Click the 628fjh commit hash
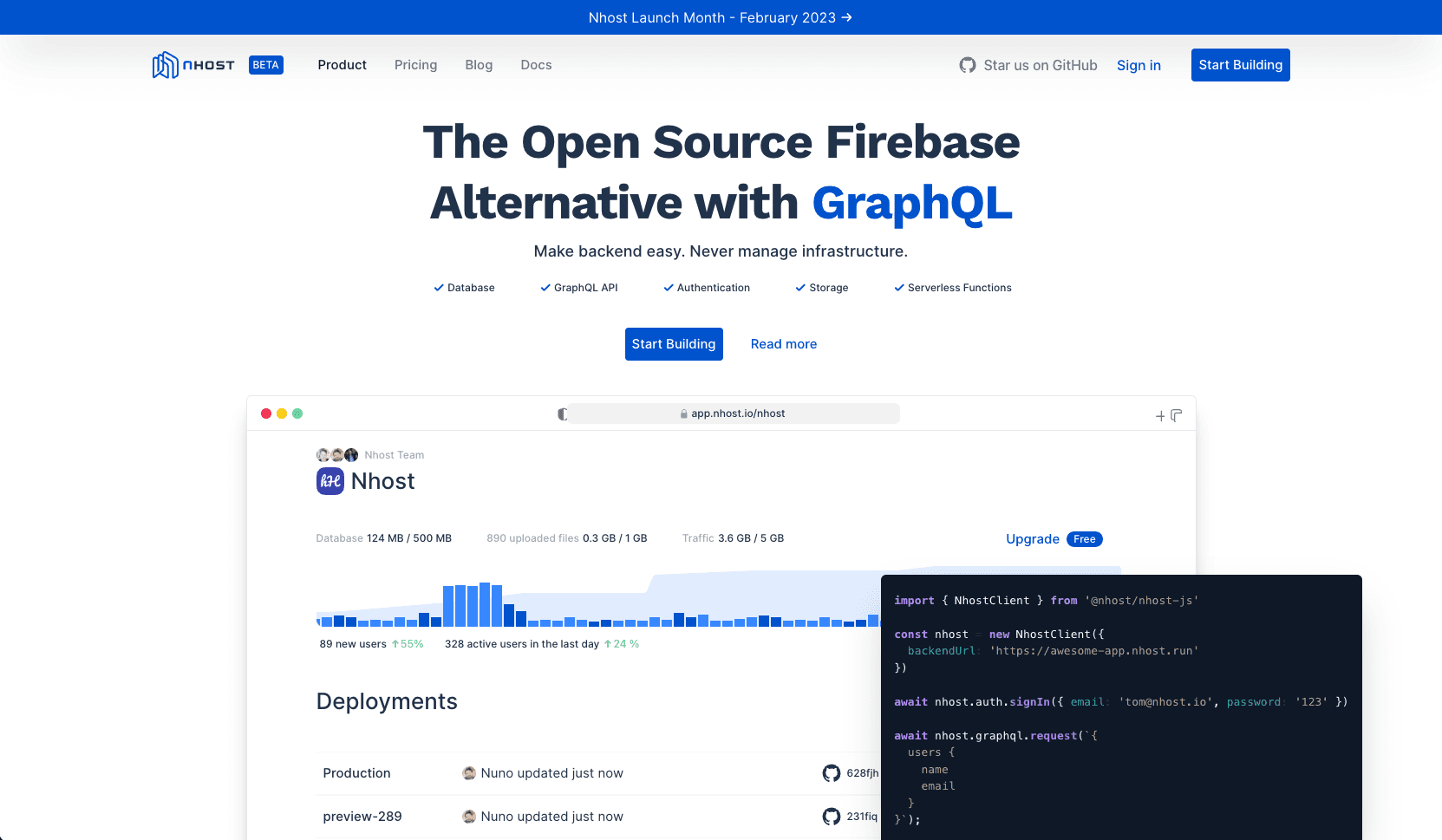This screenshot has height=840, width=1442. click(x=862, y=773)
